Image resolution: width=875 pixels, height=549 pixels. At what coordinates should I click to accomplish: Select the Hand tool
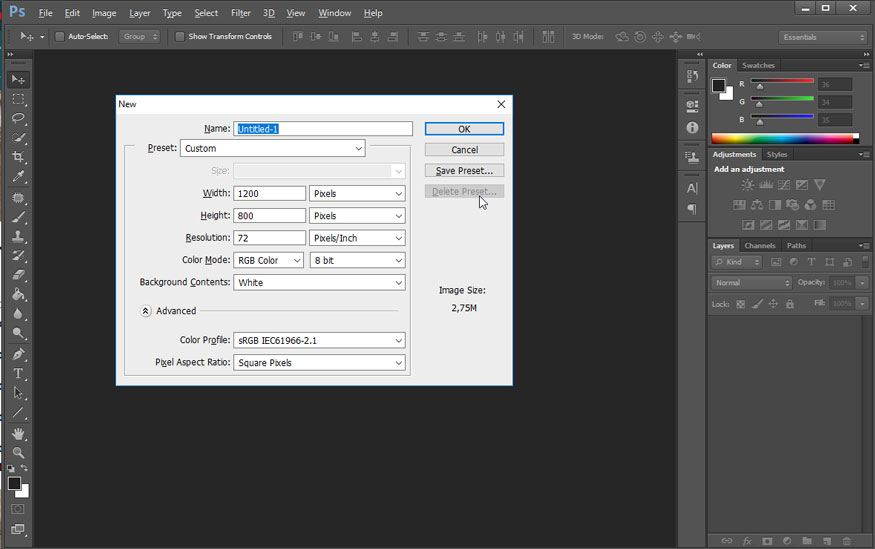(x=18, y=433)
